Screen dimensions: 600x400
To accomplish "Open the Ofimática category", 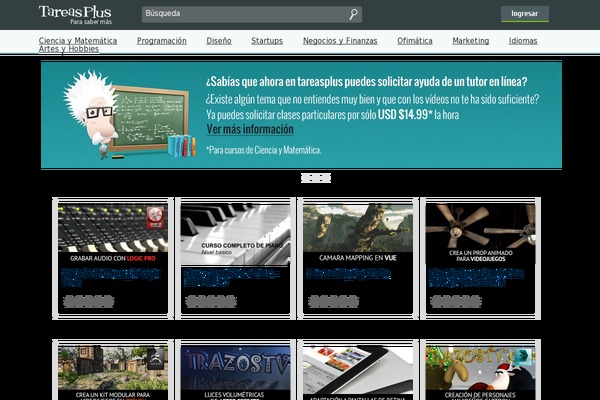I will coord(415,41).
